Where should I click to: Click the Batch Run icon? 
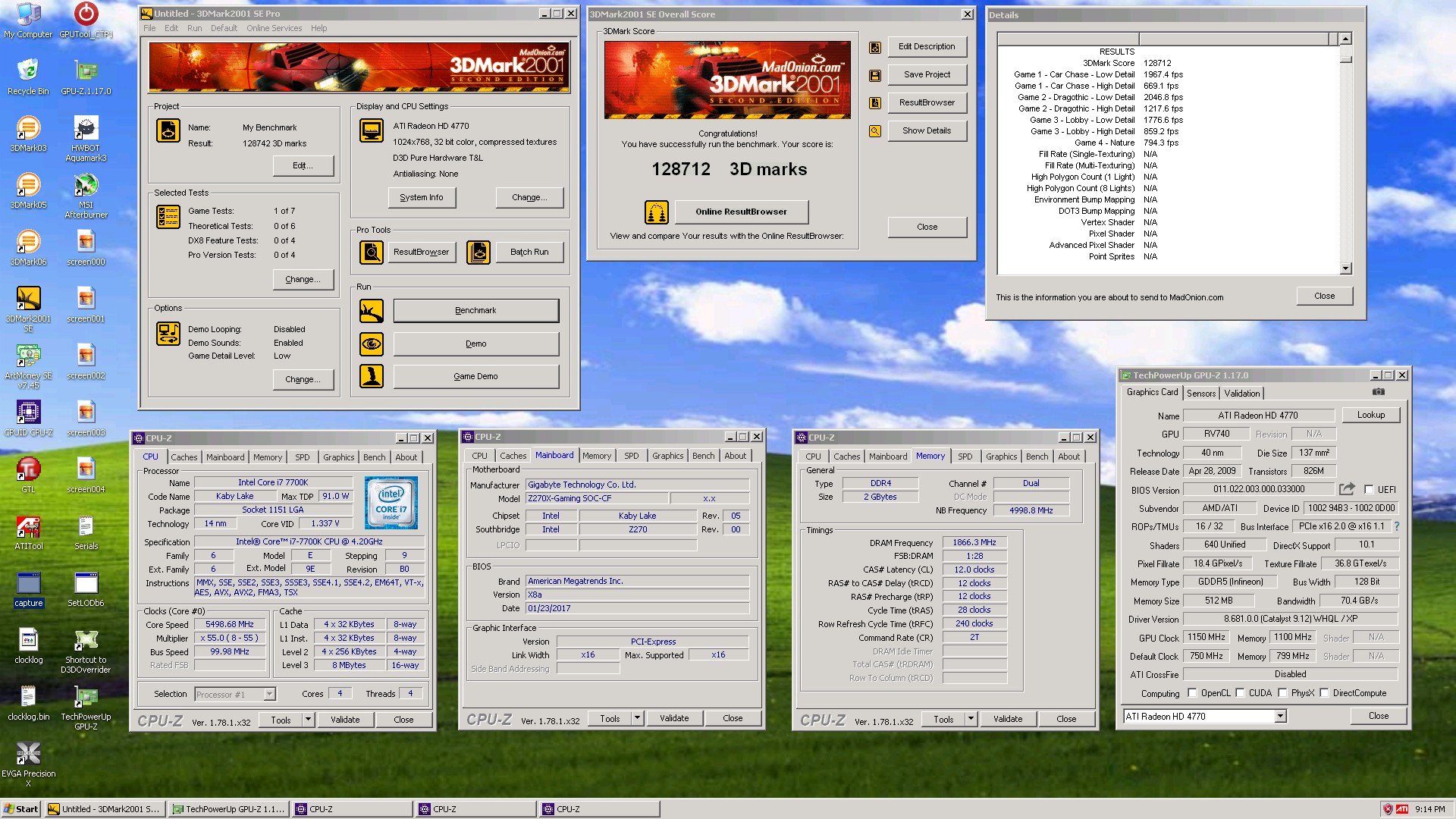pyautogui.click(x=478, y=252)
